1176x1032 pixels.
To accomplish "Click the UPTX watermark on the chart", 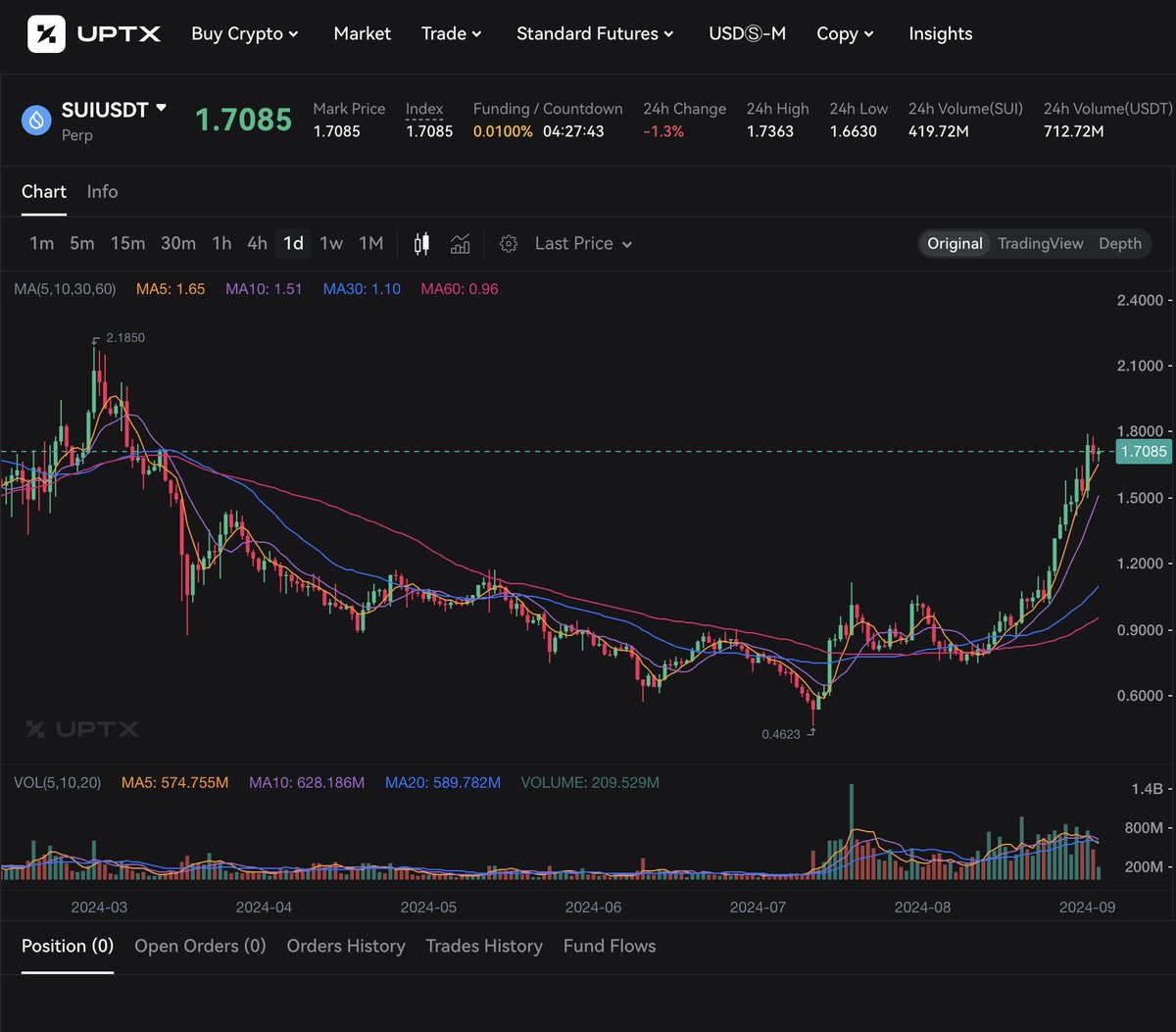I will 82,729.
